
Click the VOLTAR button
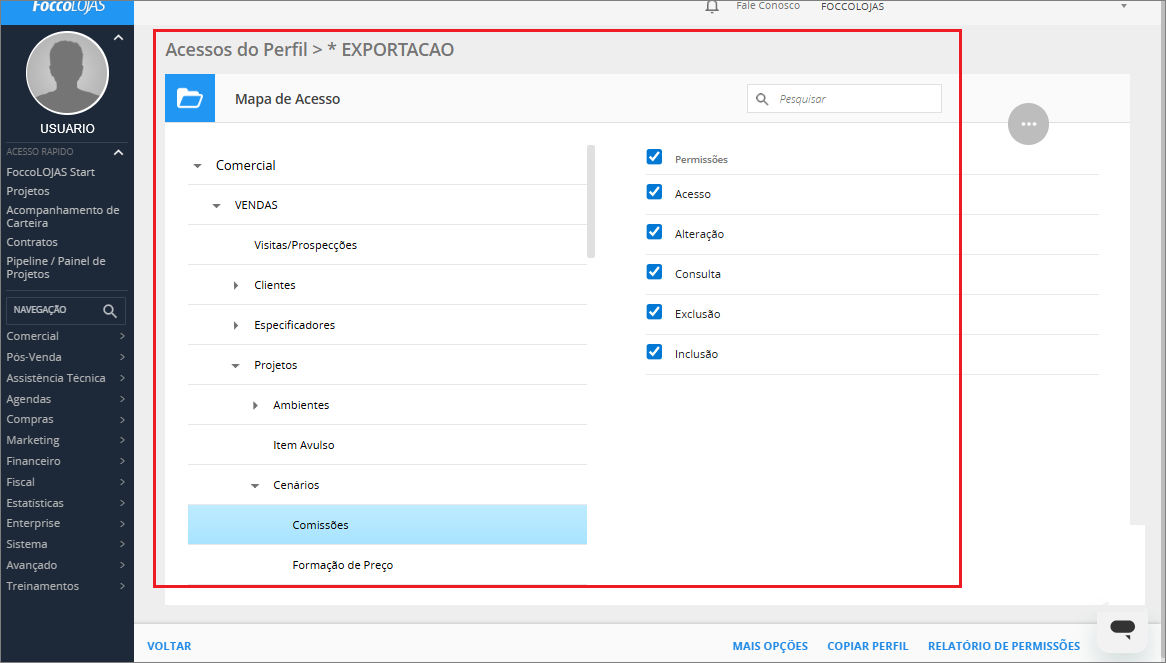point(169,646)
